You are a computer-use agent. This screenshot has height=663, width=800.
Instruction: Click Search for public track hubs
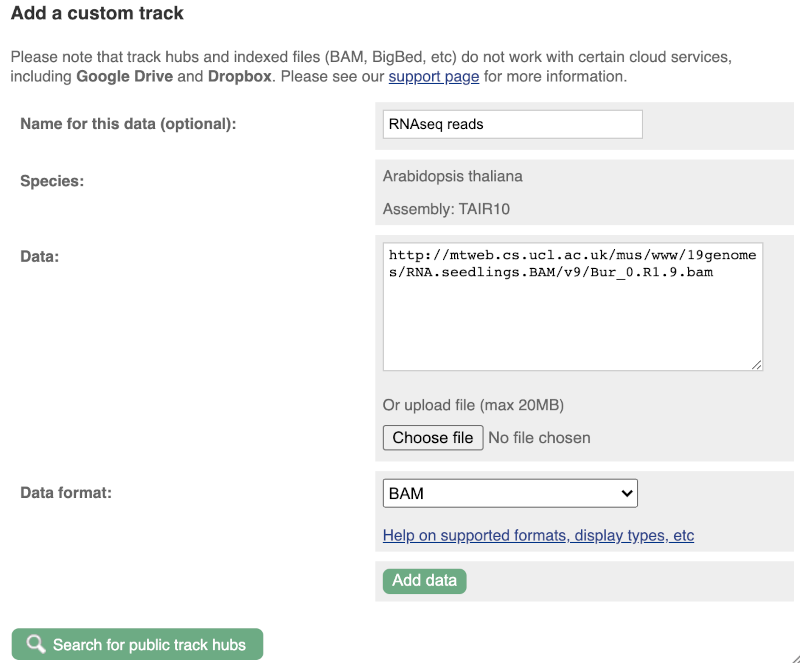(x=137, y=644)
